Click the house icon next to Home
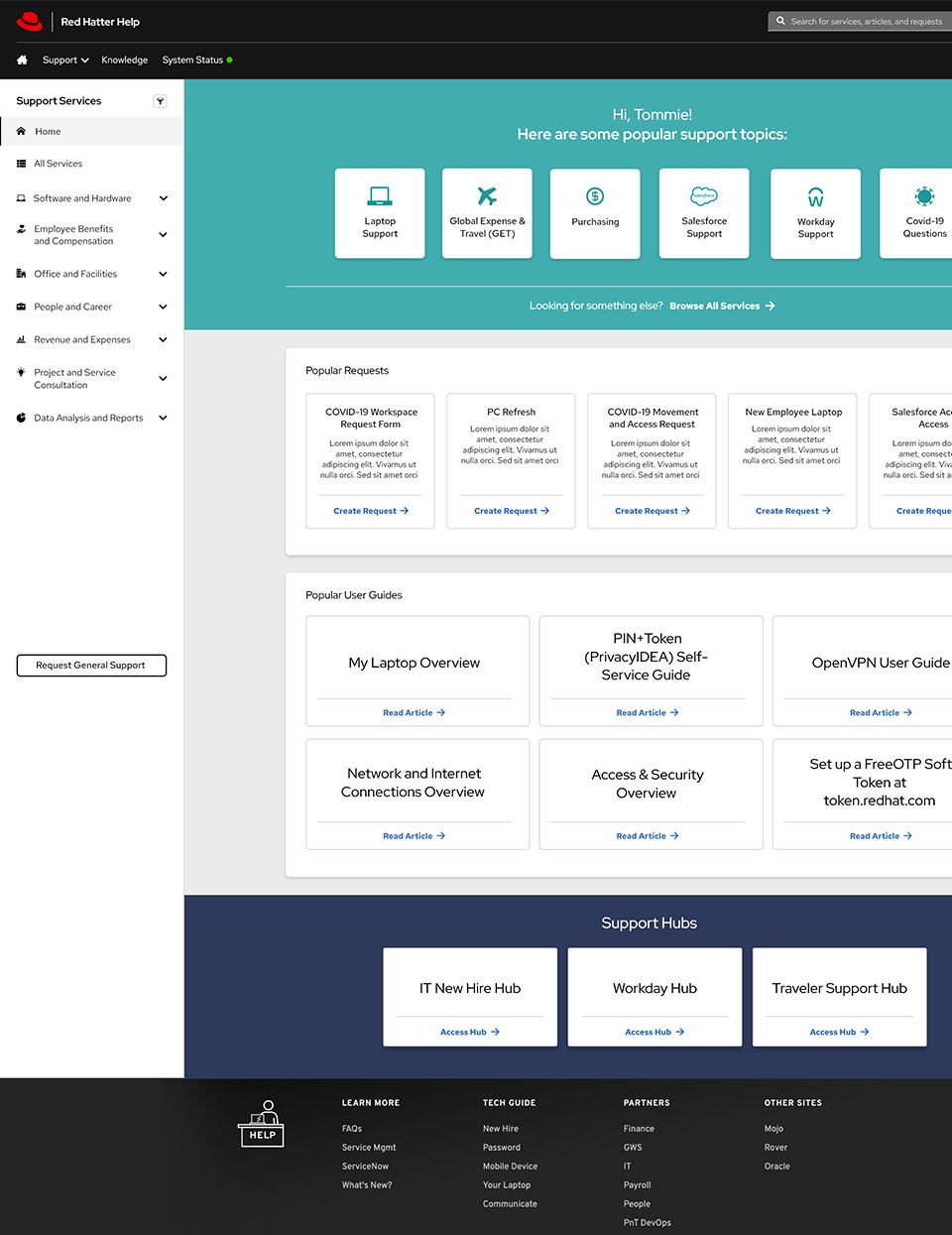The height and width of the screenshot is (1235, 952). coord(21,131)
